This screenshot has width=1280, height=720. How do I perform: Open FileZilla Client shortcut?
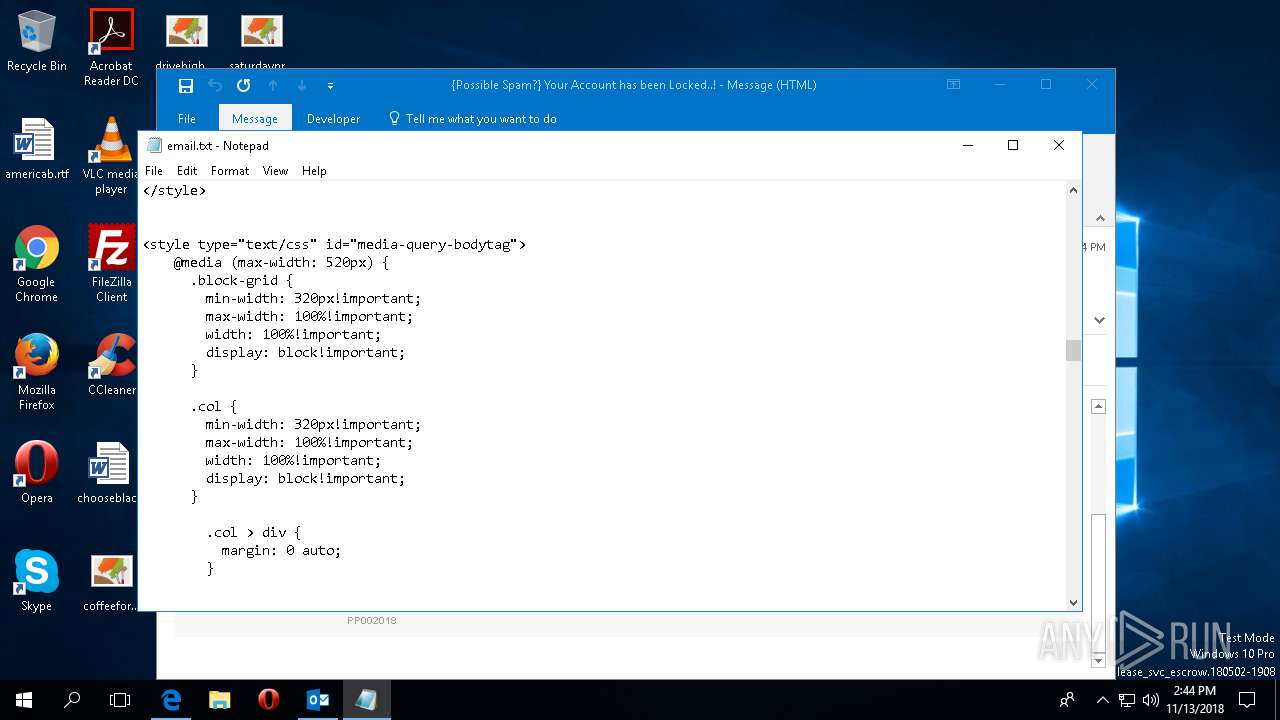[111, 265]
